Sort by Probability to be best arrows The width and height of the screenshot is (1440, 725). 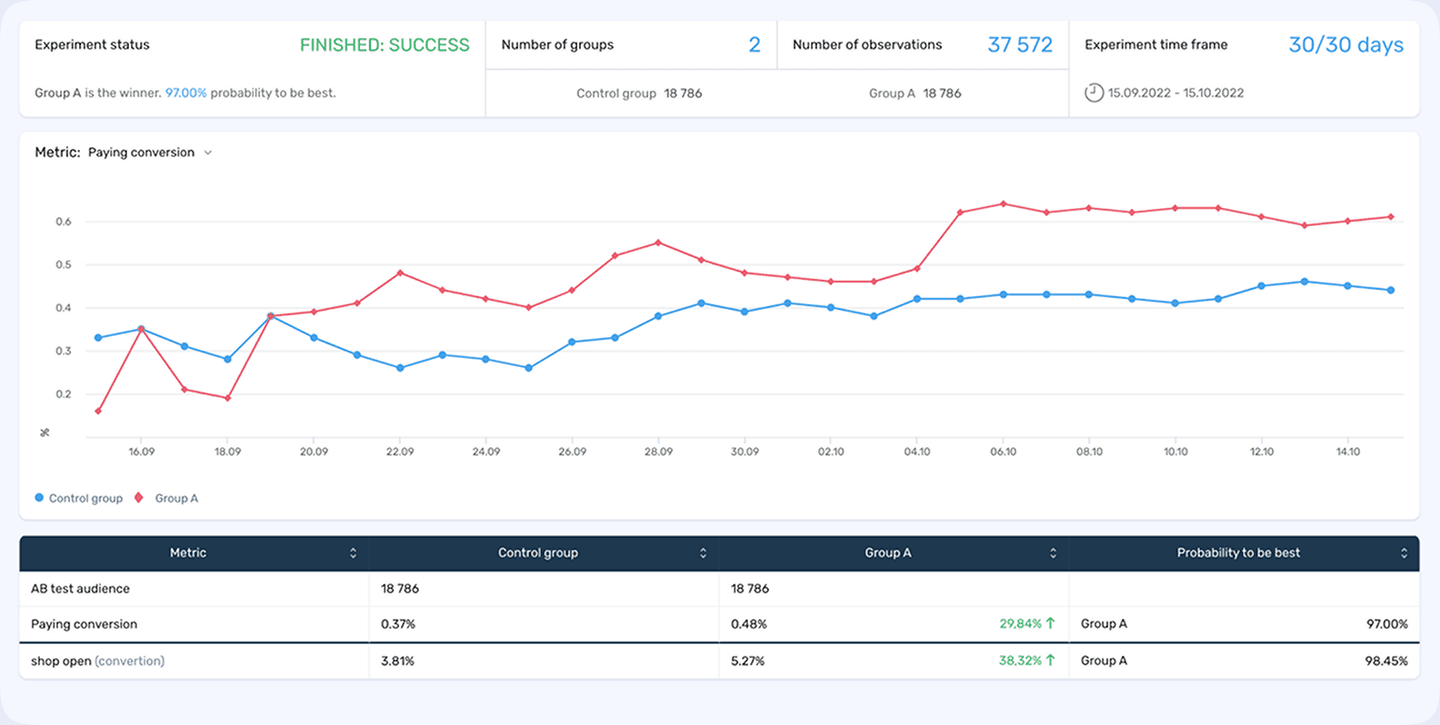coord(1404,553)
